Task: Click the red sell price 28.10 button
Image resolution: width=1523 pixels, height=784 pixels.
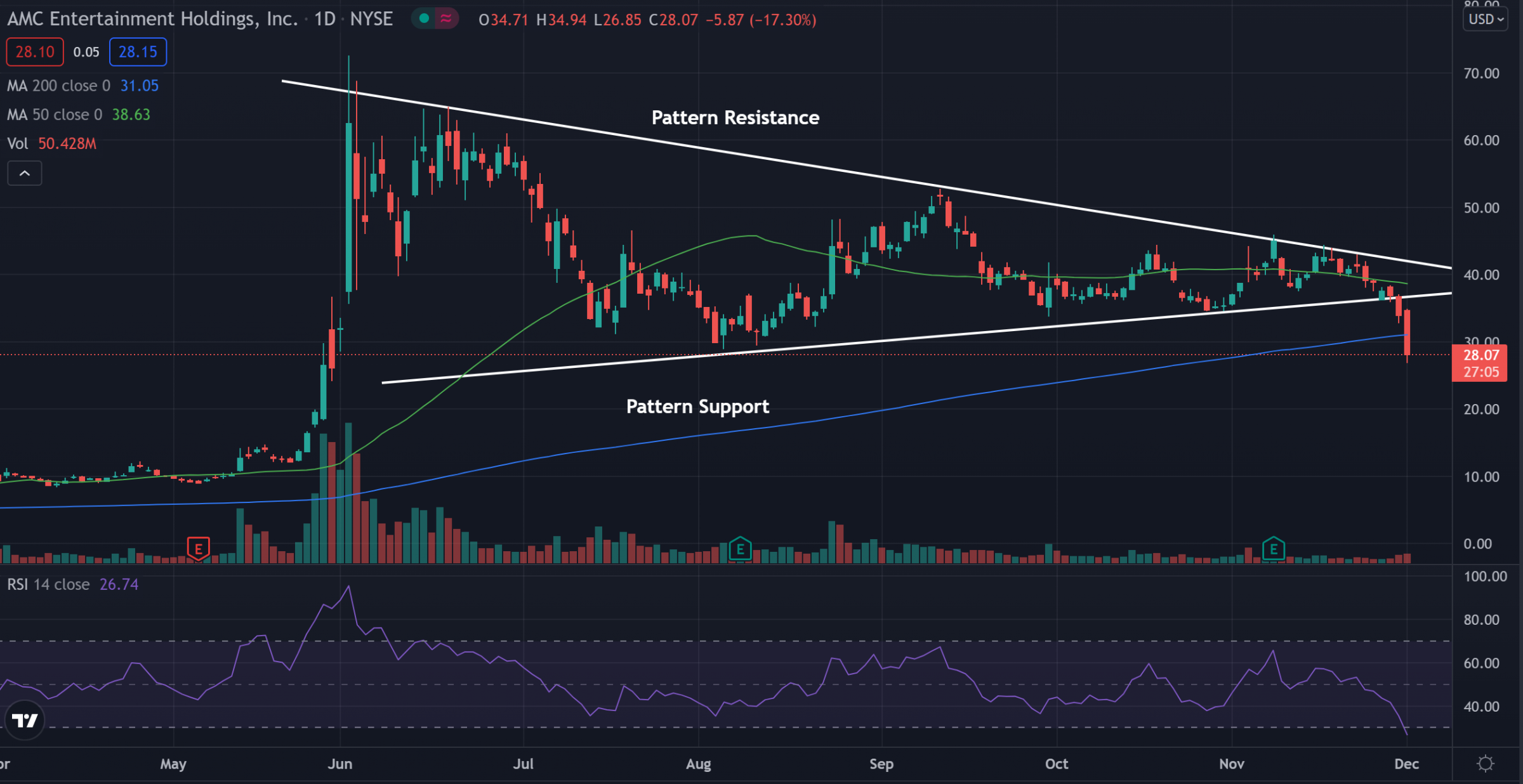Action: tap(35, 52)
